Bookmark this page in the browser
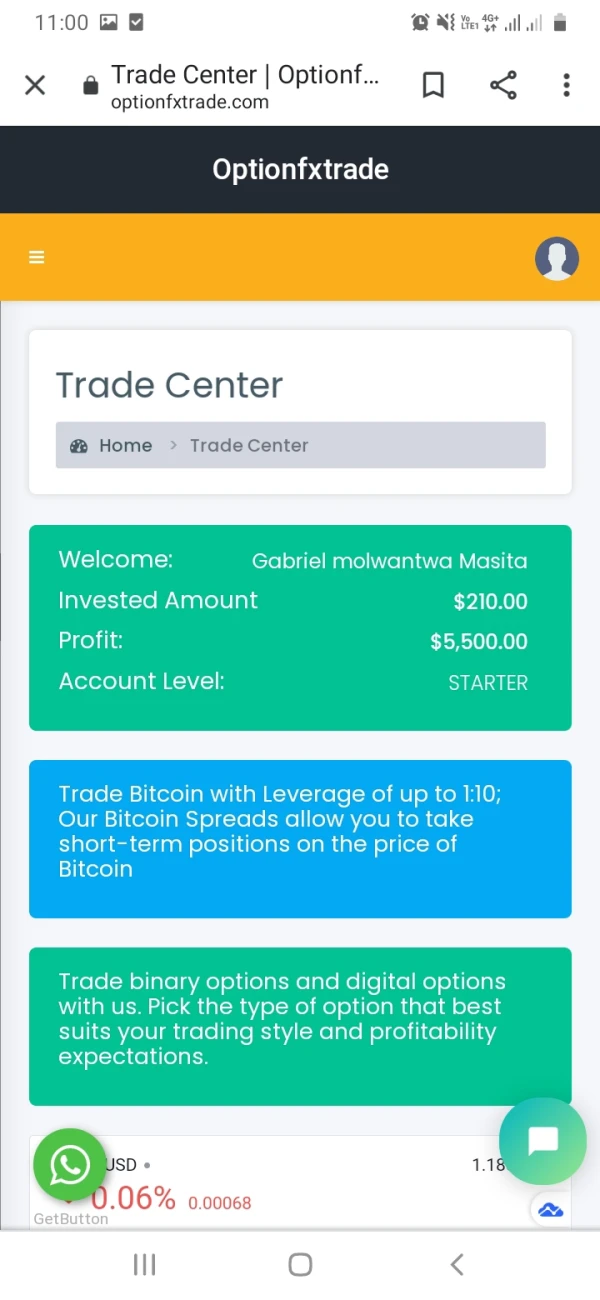This screenshot has height=1300, width=600. pyautogui.click(x=433, y=85)
